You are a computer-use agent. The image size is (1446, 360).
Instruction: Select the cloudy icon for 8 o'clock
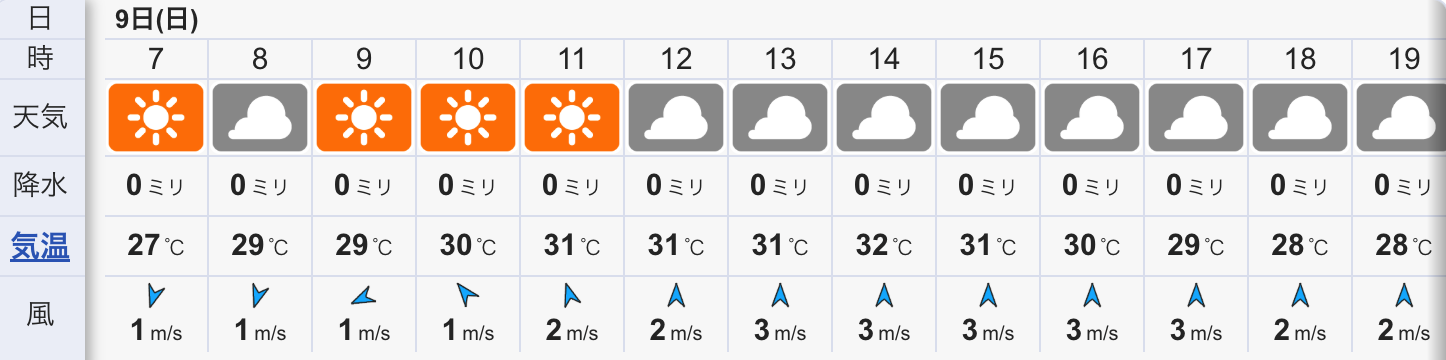click(260, 118)
